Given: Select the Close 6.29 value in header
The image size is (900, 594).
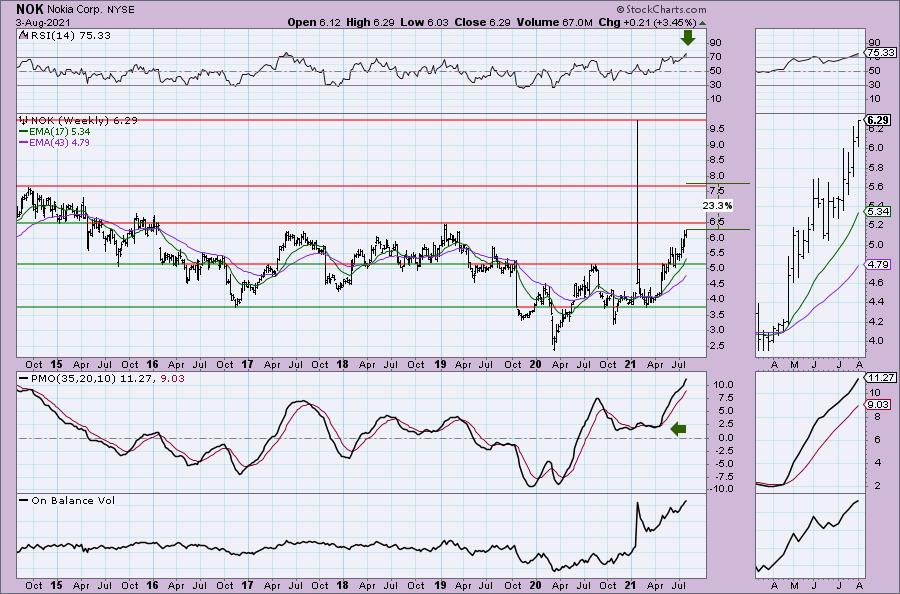Looking at the screenshot, I should click(482, 22).
